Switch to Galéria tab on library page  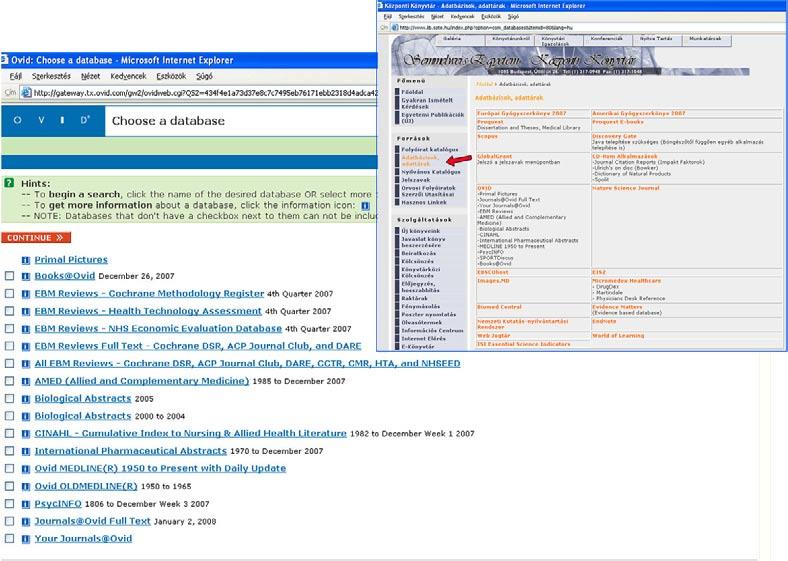pos(452,39)
